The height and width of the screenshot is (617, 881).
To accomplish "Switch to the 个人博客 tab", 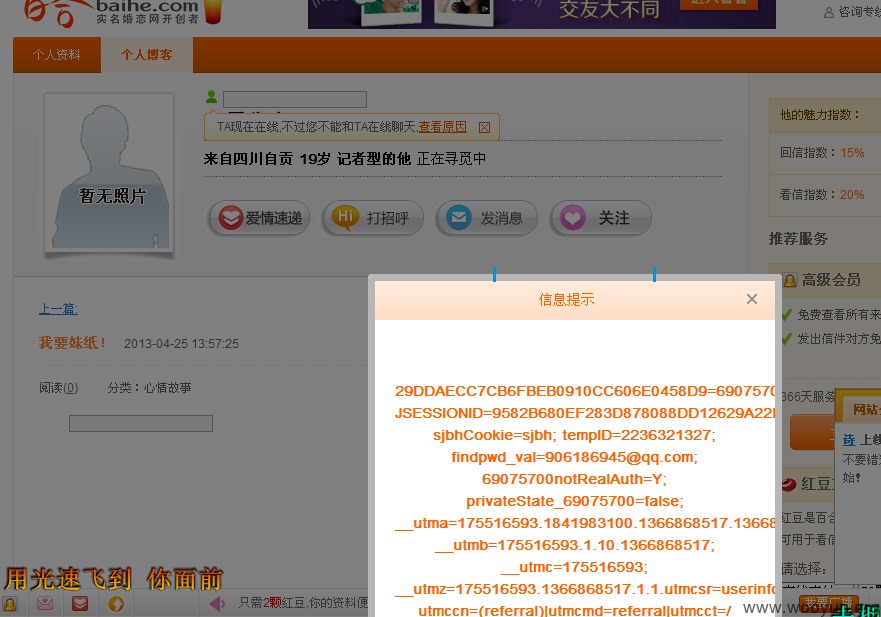I will click(x=147, y=55).
